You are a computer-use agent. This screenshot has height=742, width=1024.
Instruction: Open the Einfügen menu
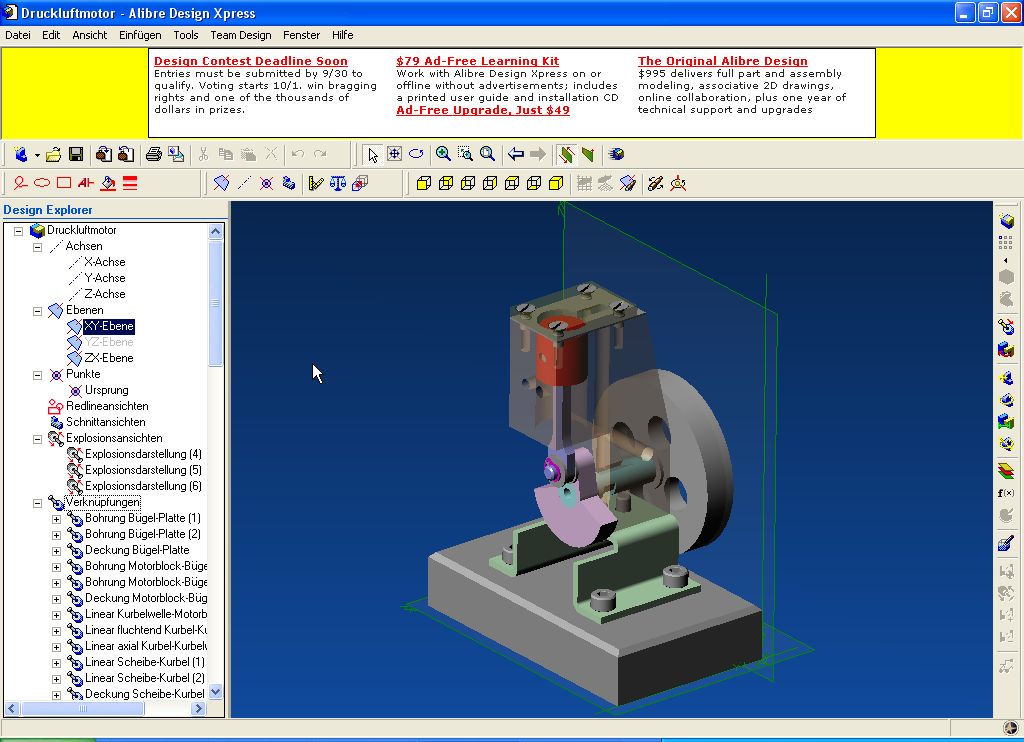coord(140,35)
